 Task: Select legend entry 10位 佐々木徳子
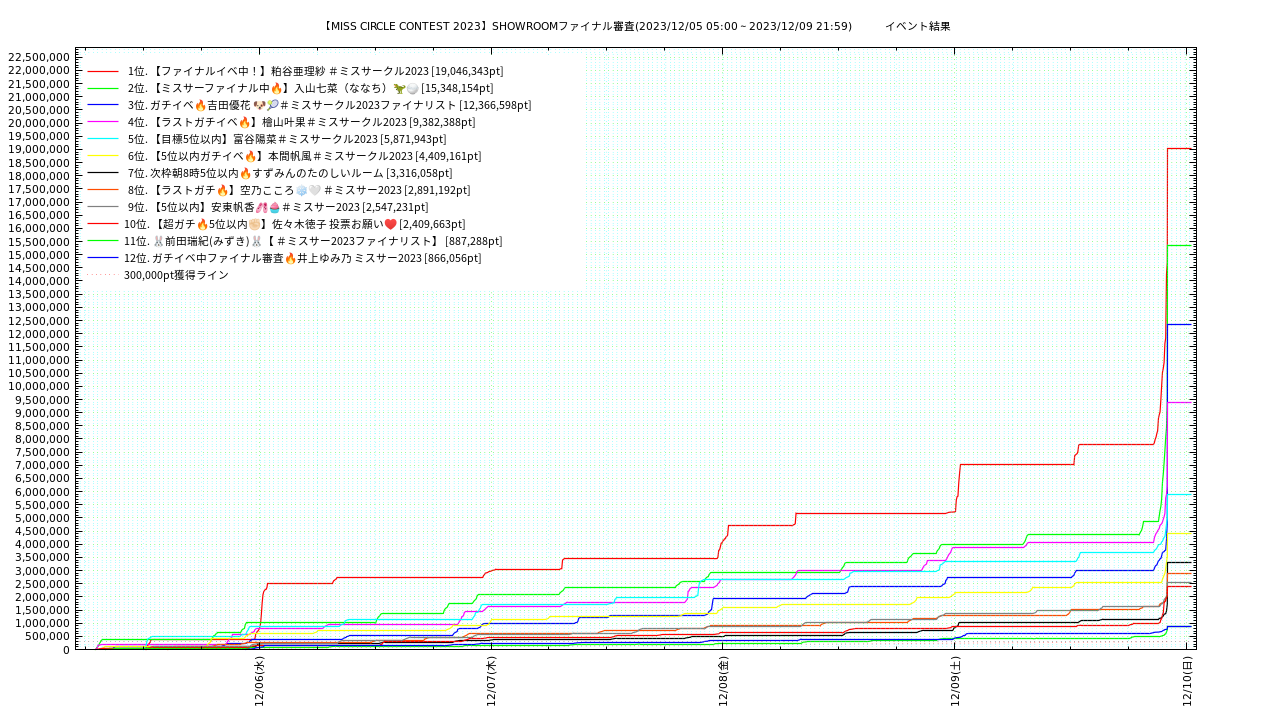click(294, 224)
